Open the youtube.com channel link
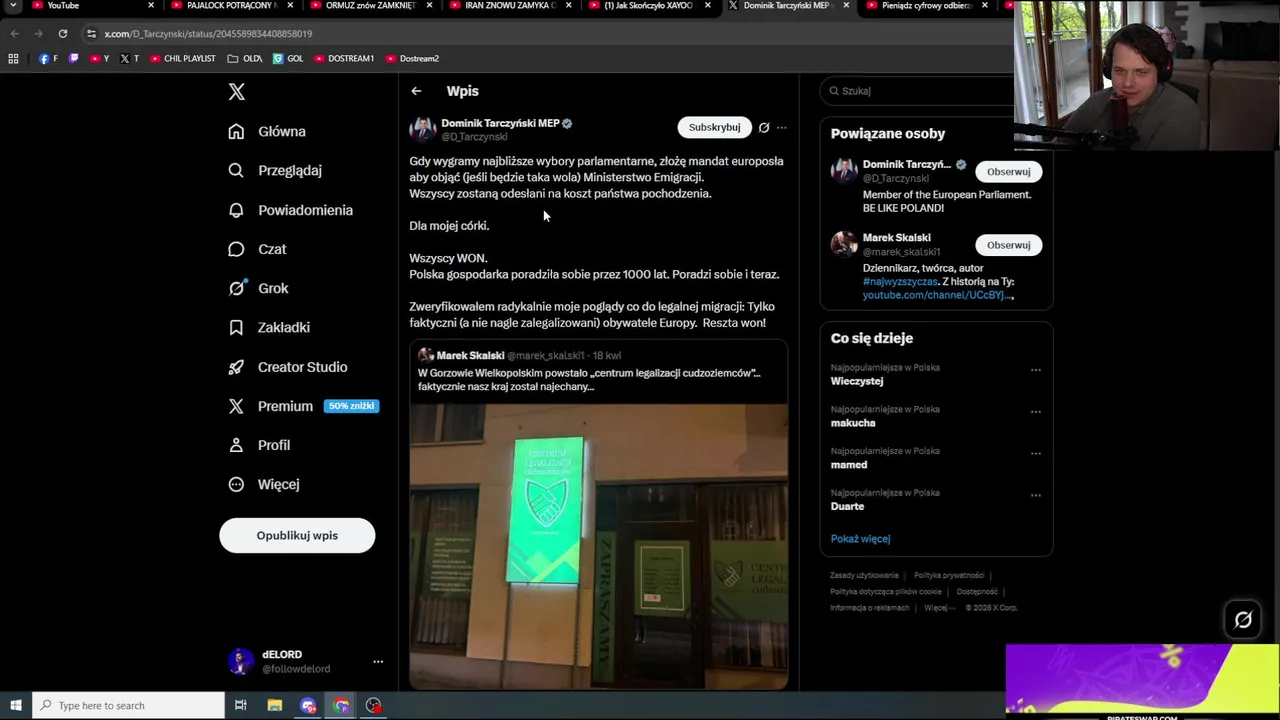Image resolution: width=1280 pixels, height=720 pixels. (x=938, y=295)
